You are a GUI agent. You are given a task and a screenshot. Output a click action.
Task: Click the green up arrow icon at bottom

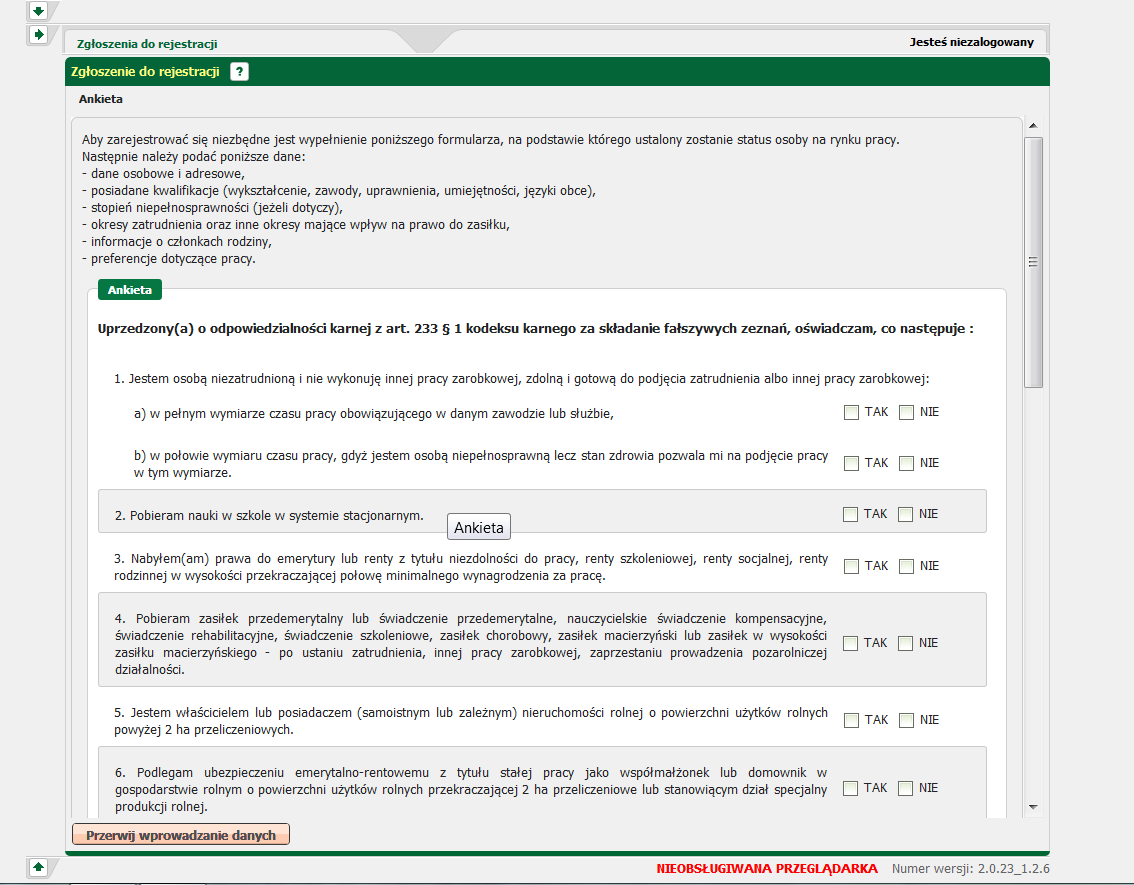[38, 866]
